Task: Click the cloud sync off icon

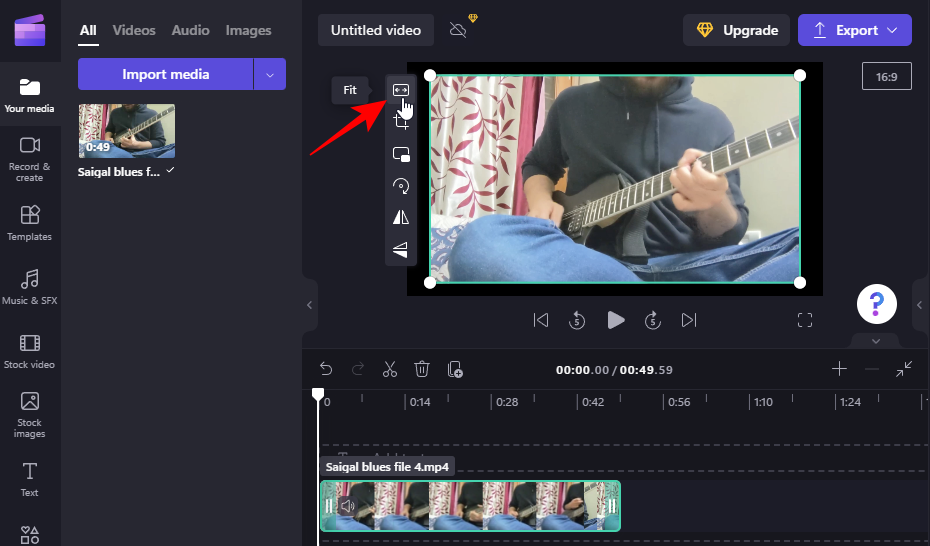Action: click(x=458, y=30)
